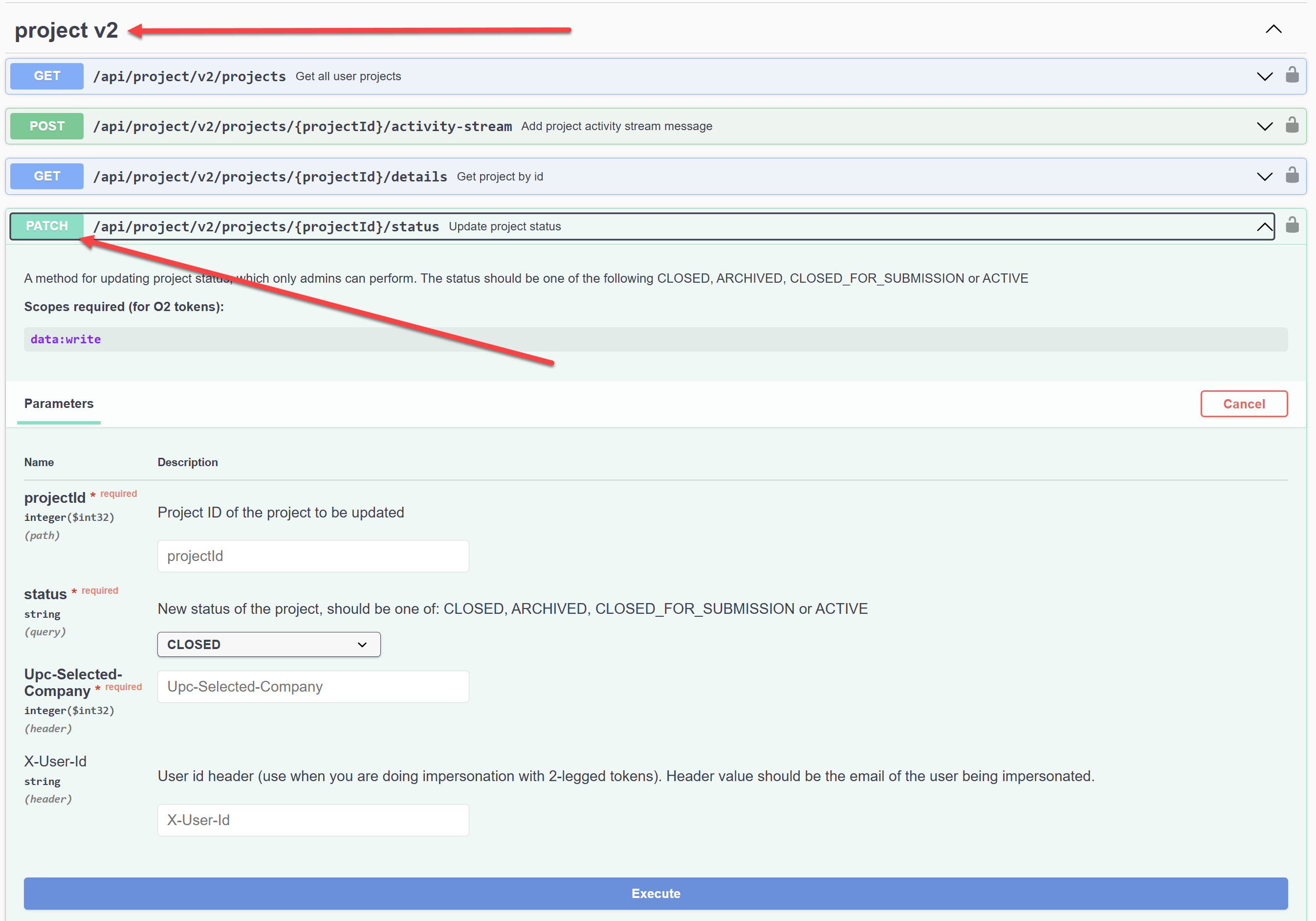This screenshot has height=921, width=1316.
Task: Switch to the Parameters tab
Action: coord(59,403)
